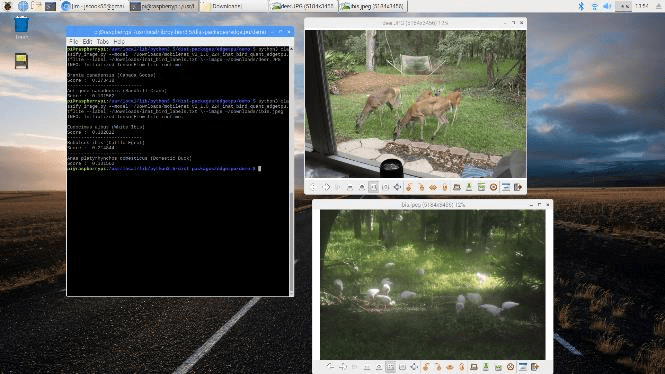Save the ibis image file
The image size is (665, 374).
click(486, 367)
